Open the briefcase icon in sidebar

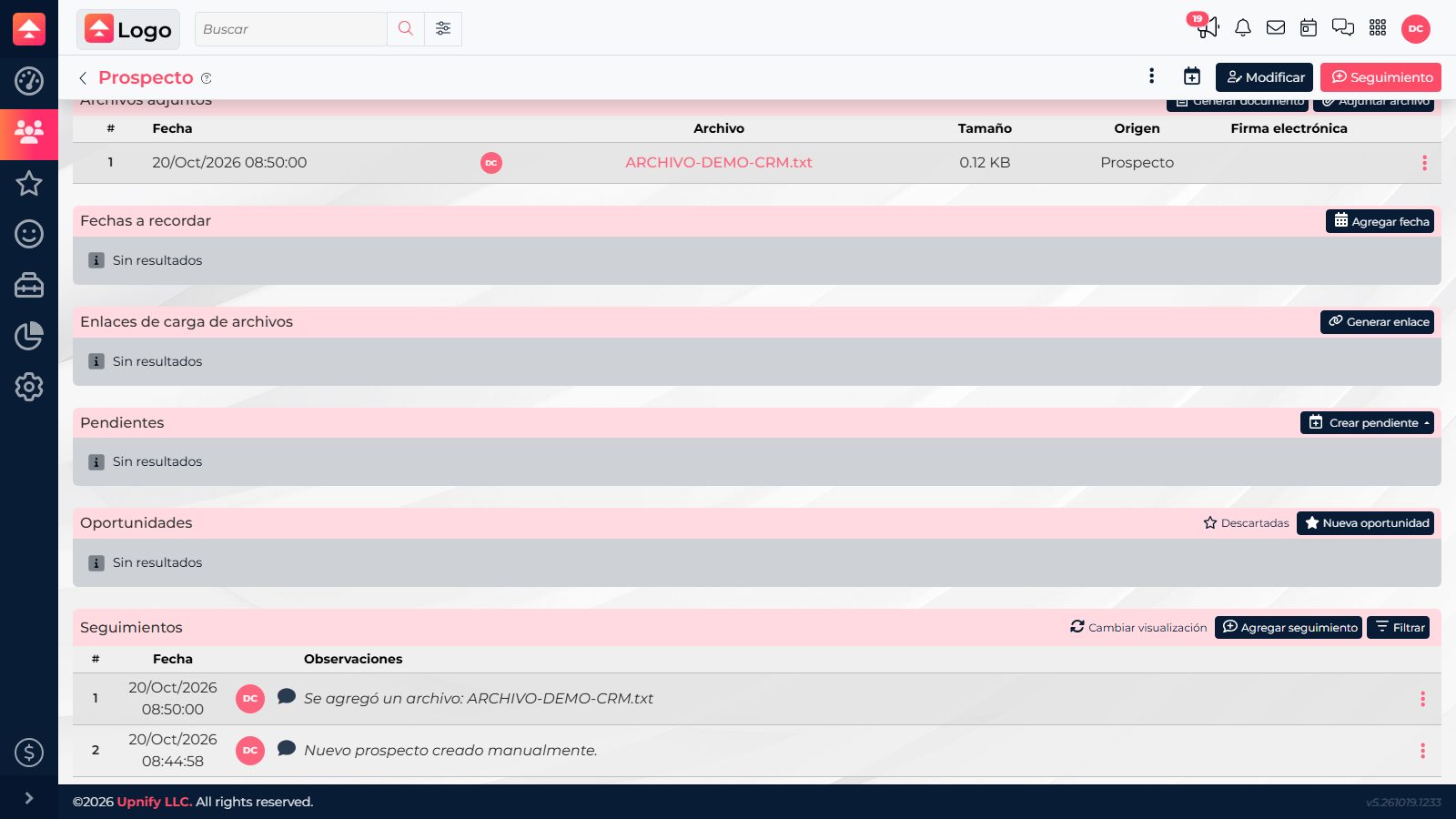pyautogui.click(x=29, y=286)
